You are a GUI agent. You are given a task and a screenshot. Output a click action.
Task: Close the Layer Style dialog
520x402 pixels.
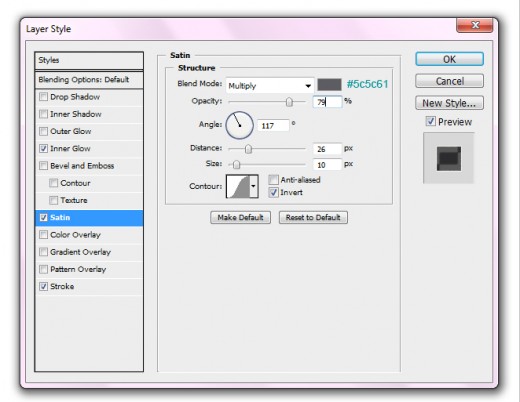coord(475,25)
